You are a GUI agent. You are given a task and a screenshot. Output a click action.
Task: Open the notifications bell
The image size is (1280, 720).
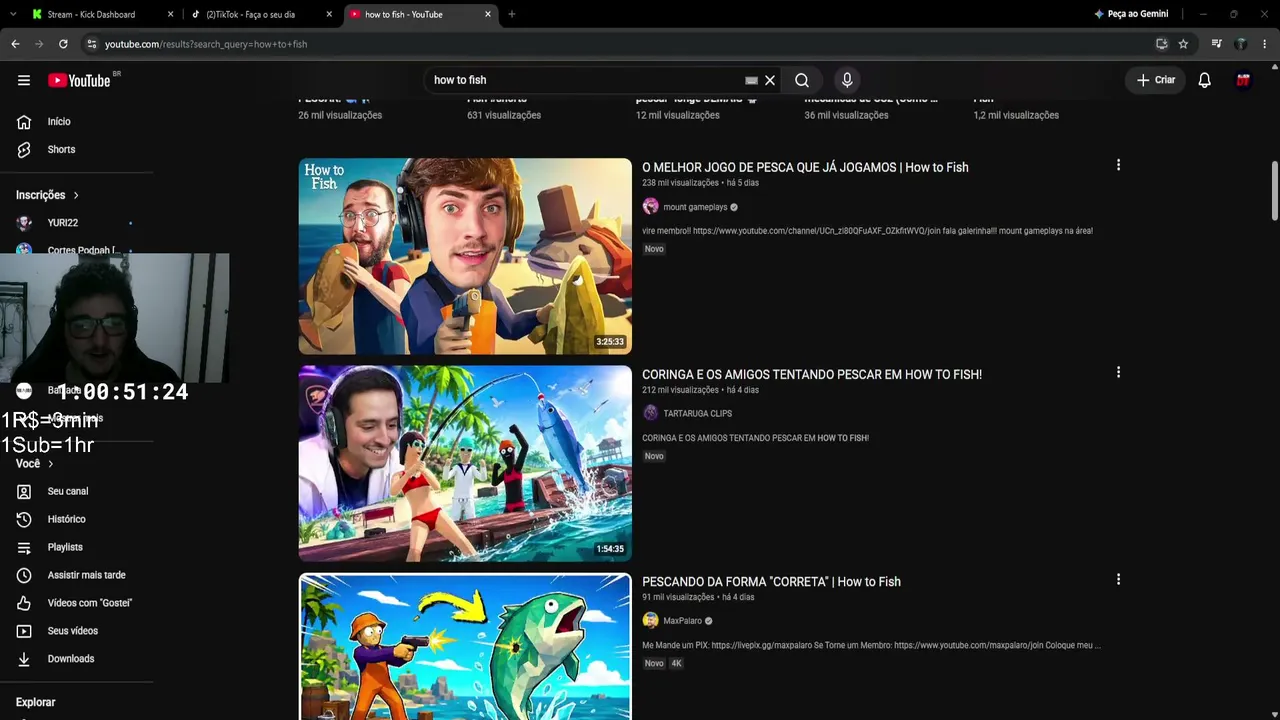click(x=1205, y=80)
